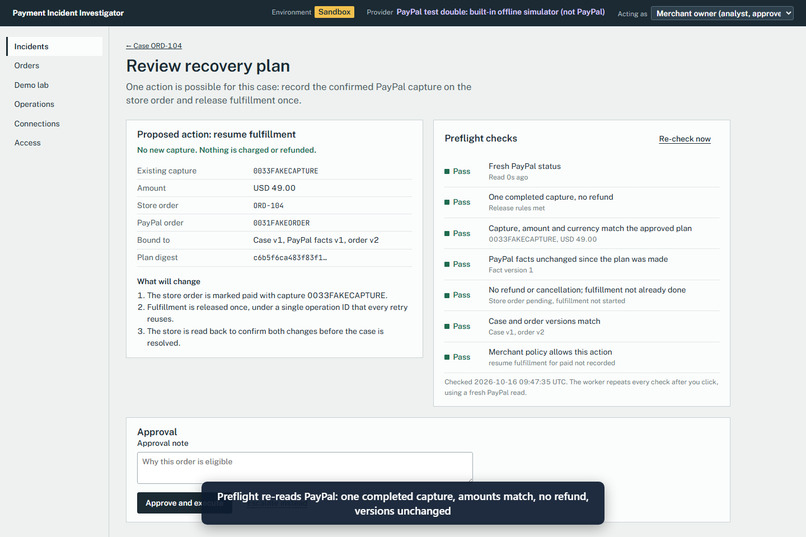Screen dimensions: 806x537
Task: Click the 'What will change' subheading
Action: pyautogui.click(x=169, y=282)
